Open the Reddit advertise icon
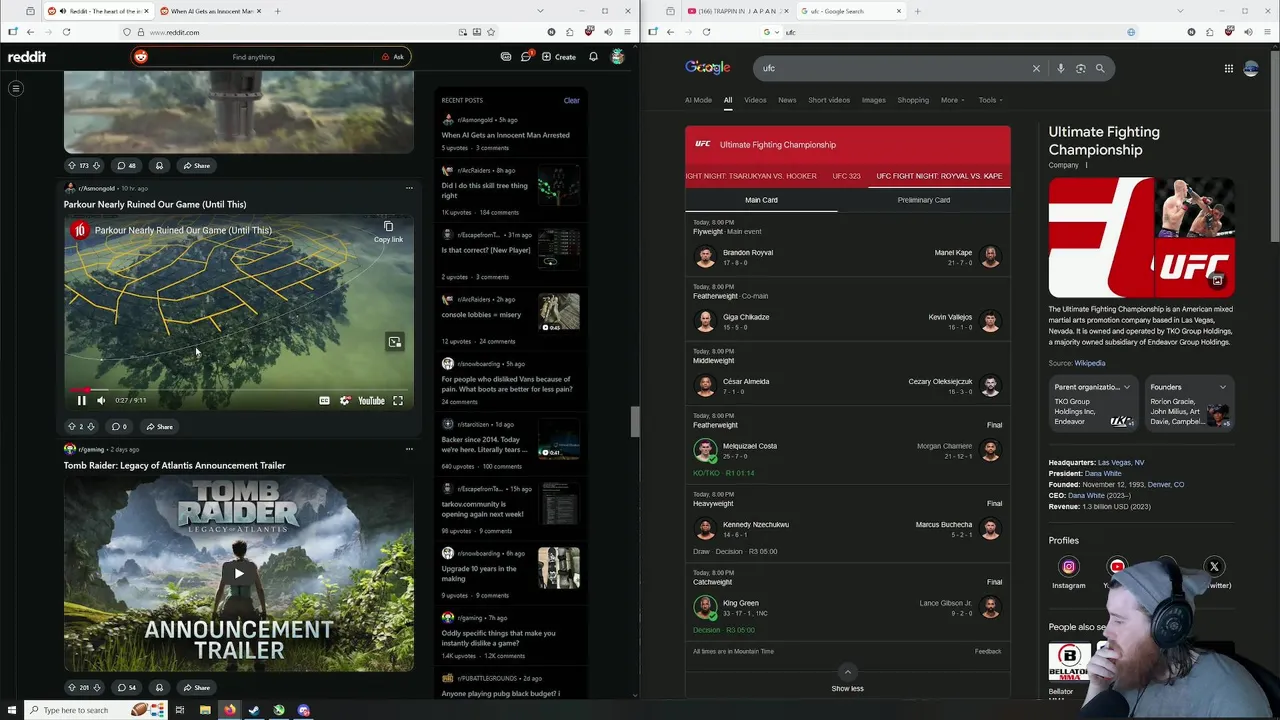Viewport: 1280px width, 720px height. point(506,57)
